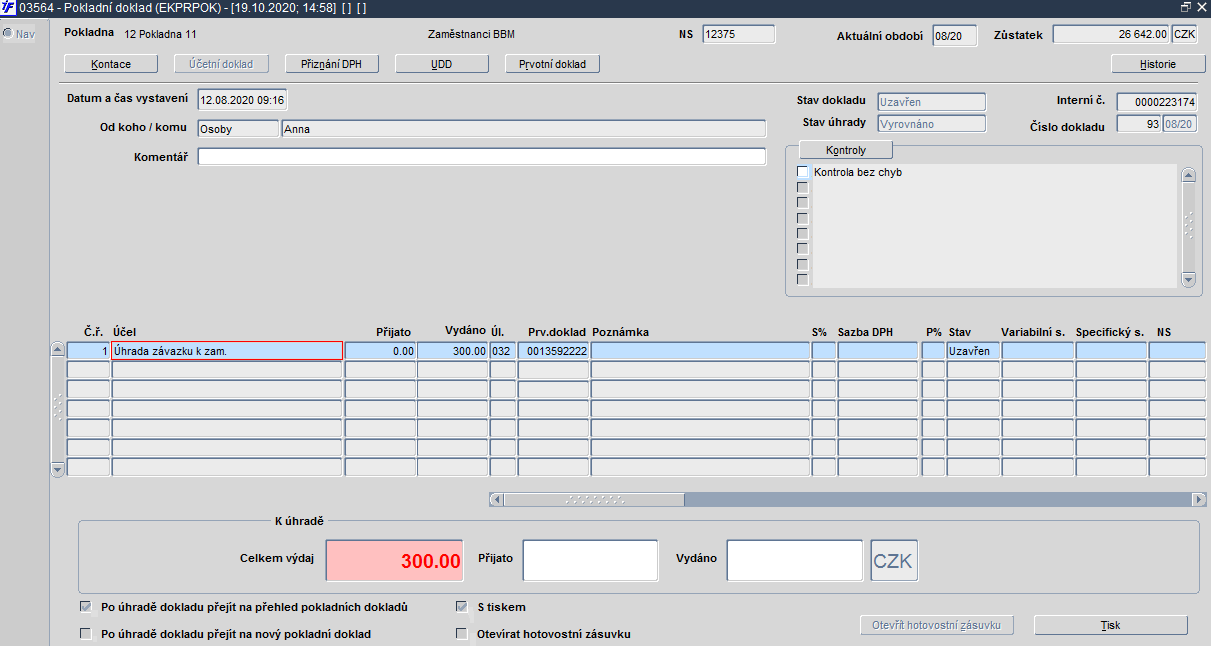Open the Historie button
Screen dimensions: 1211x646
click(x=1158, y=64)
